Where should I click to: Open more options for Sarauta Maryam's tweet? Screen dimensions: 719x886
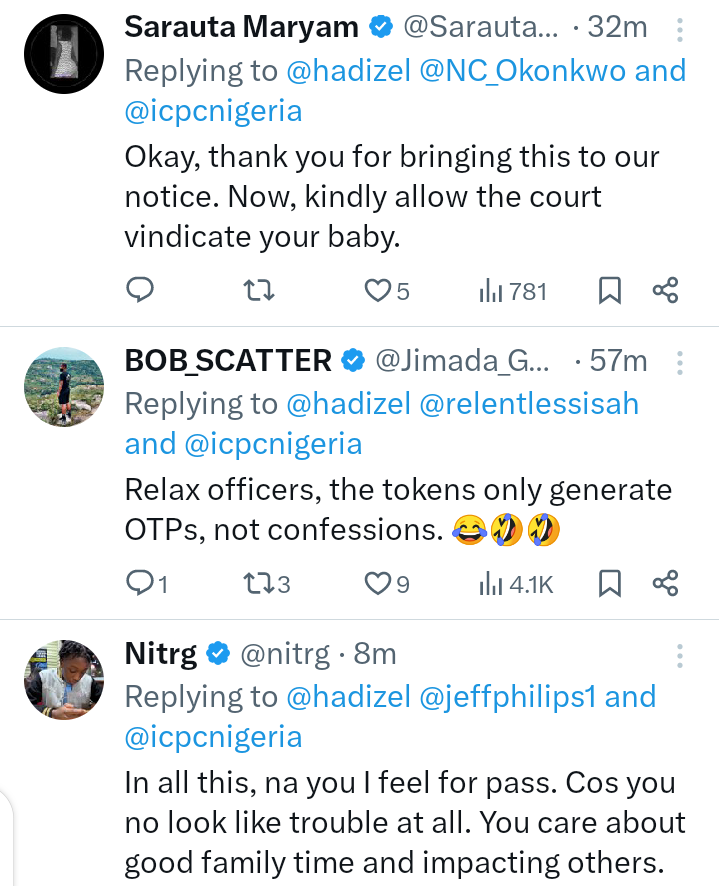[680, 30]
